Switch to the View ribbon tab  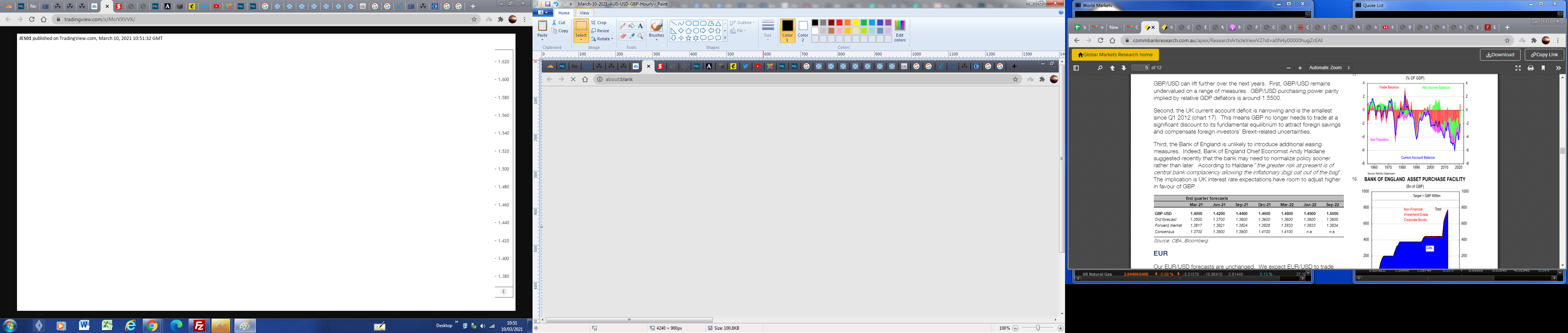pos(584,13)
